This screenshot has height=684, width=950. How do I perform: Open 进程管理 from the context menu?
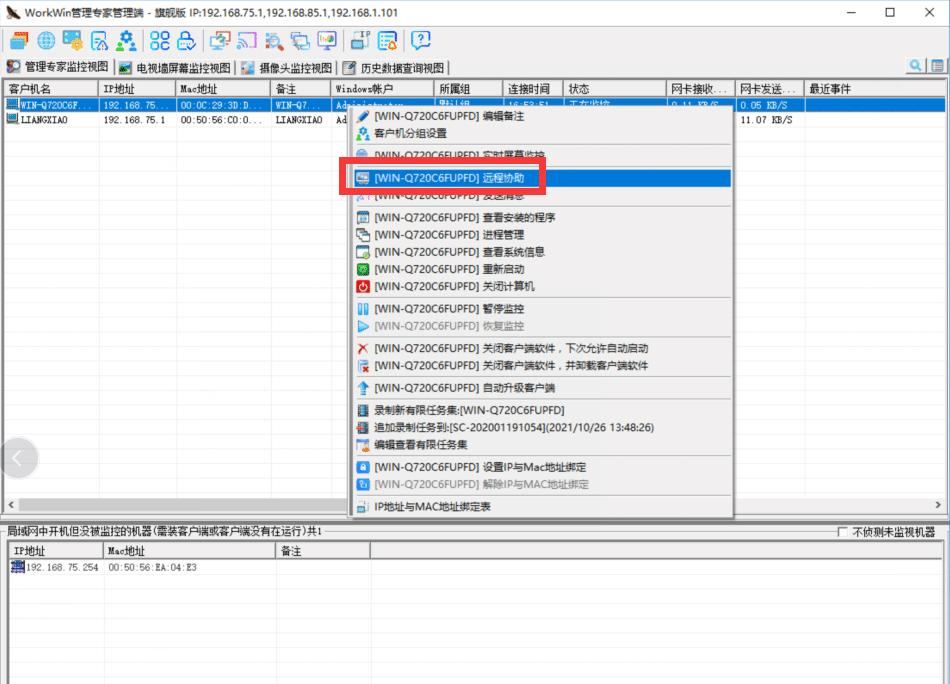click(x=542, y=234)
